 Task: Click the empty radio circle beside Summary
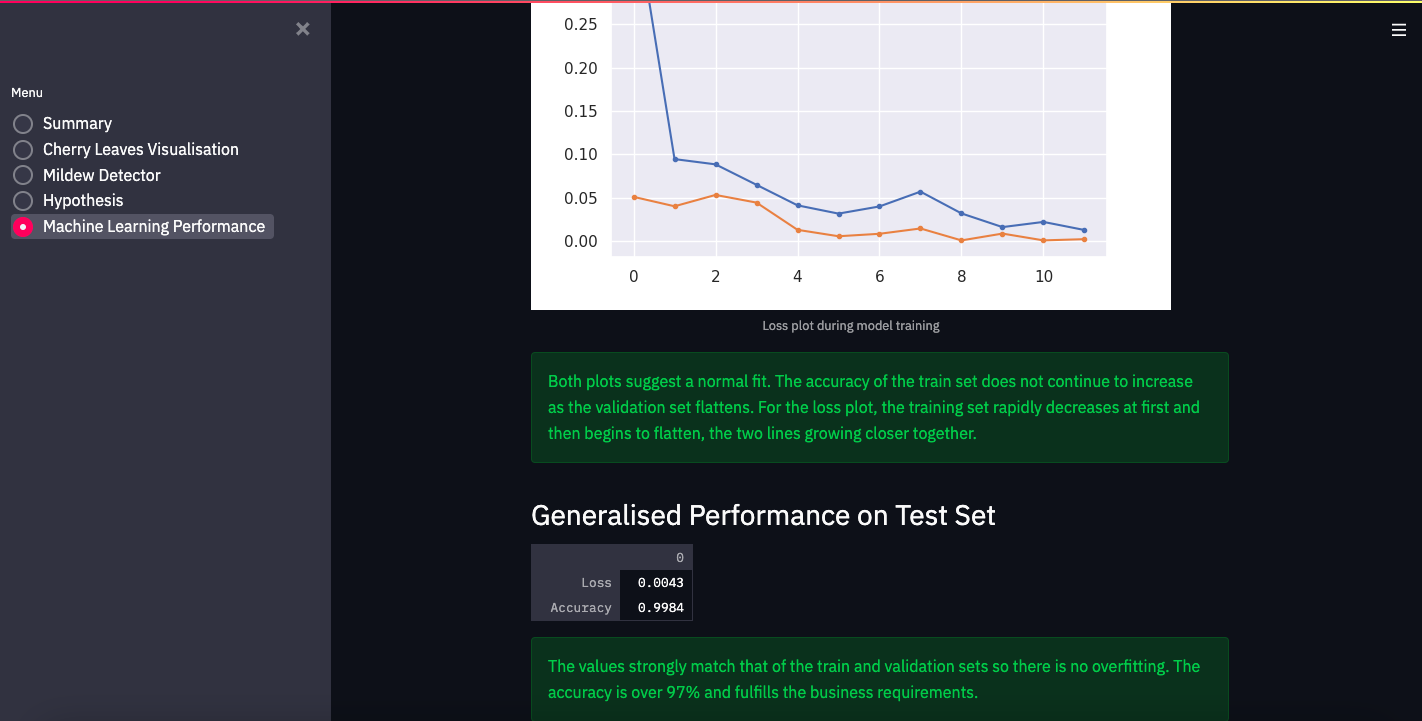coord(23,123)
